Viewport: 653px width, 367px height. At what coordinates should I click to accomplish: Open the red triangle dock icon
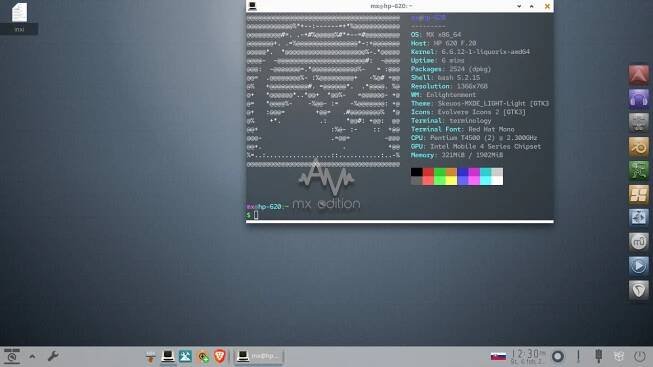click(x=638, y=75)
